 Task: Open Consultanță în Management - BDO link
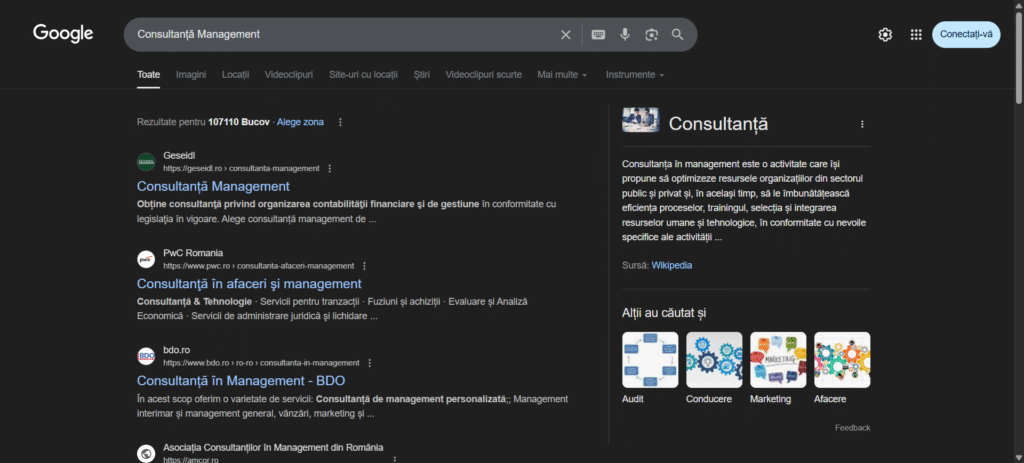241,381
